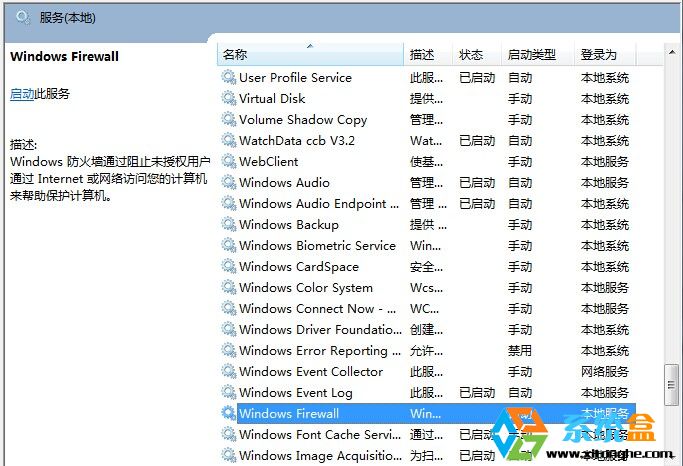The image size is (683, 466).
Task: Click gear icon next to Windows Audio
Action: pos(228,183)
